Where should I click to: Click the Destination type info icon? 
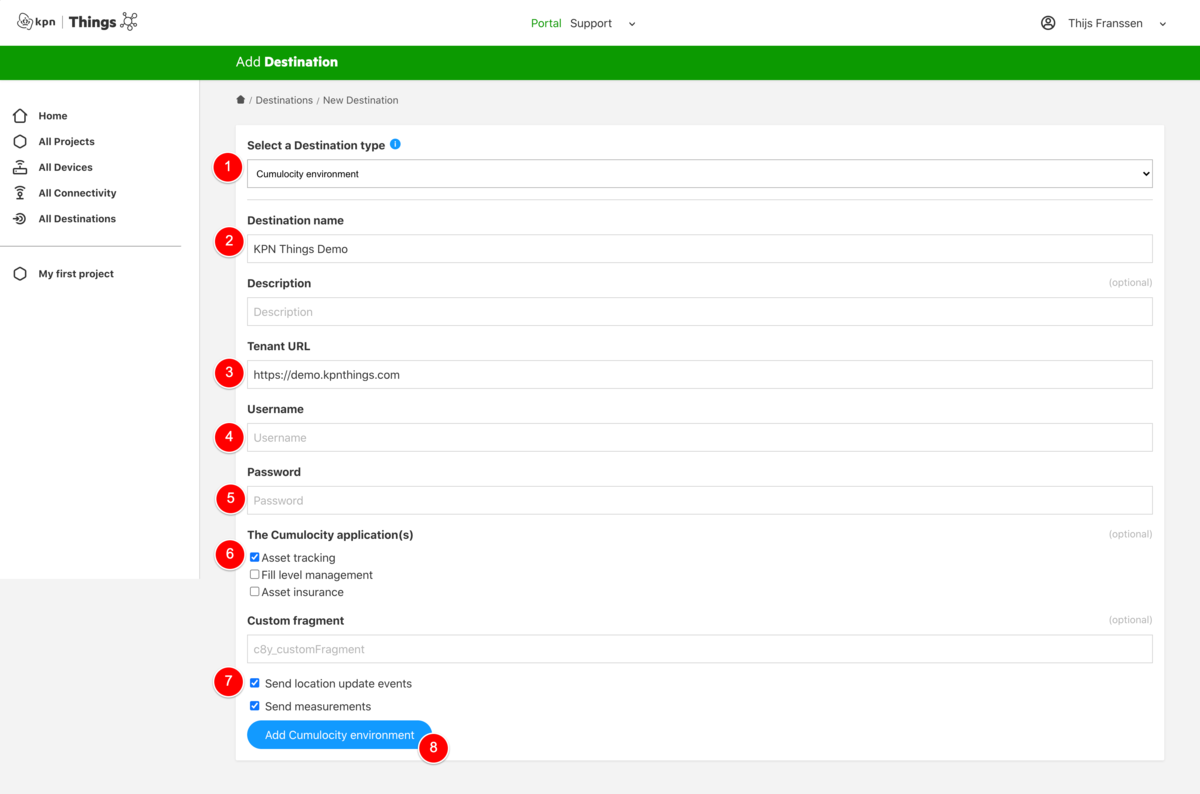pyautogui.click(x=395, y=144)
